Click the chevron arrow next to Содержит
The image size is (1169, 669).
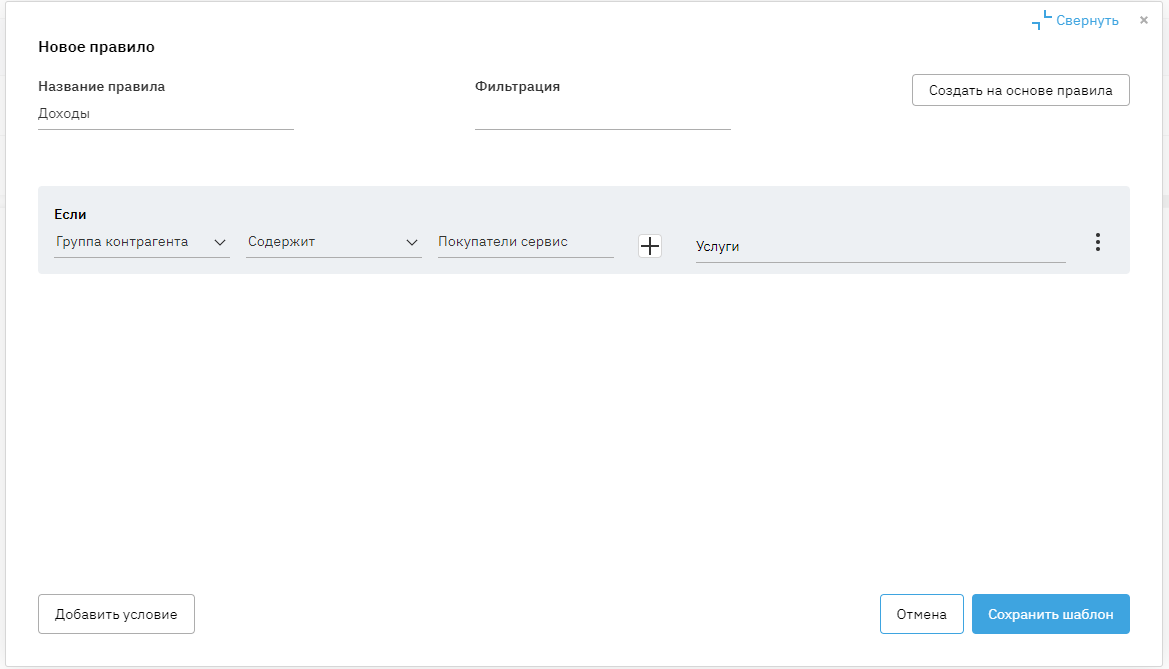412,242
